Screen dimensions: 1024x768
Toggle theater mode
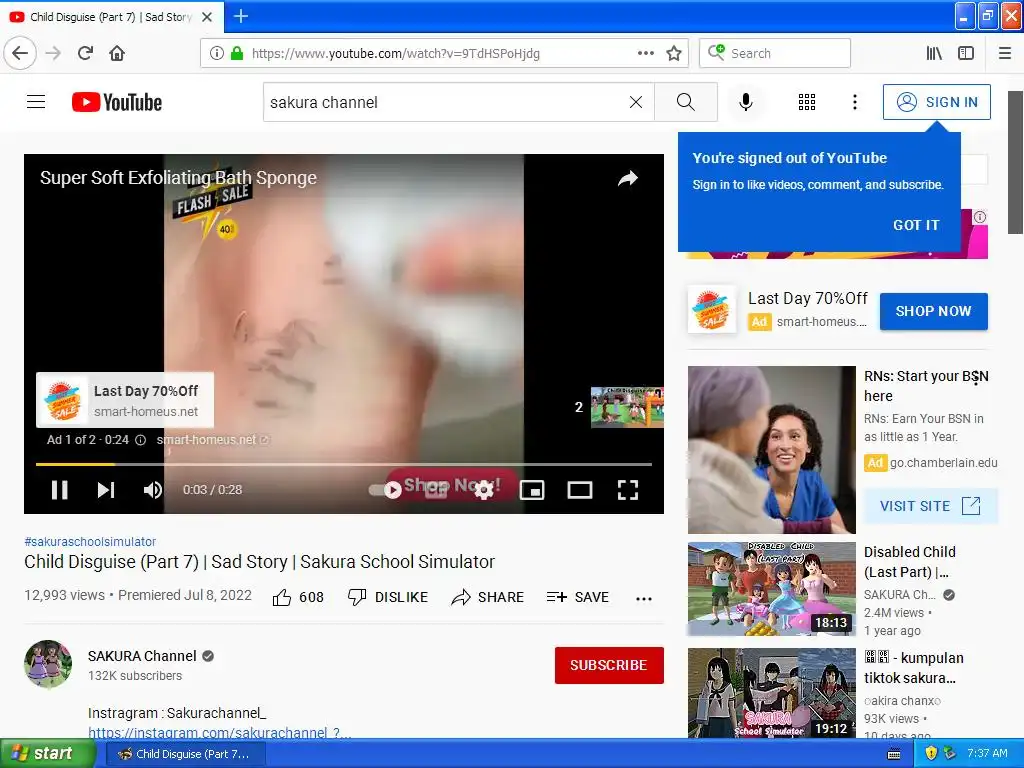[x=579, y=490]
